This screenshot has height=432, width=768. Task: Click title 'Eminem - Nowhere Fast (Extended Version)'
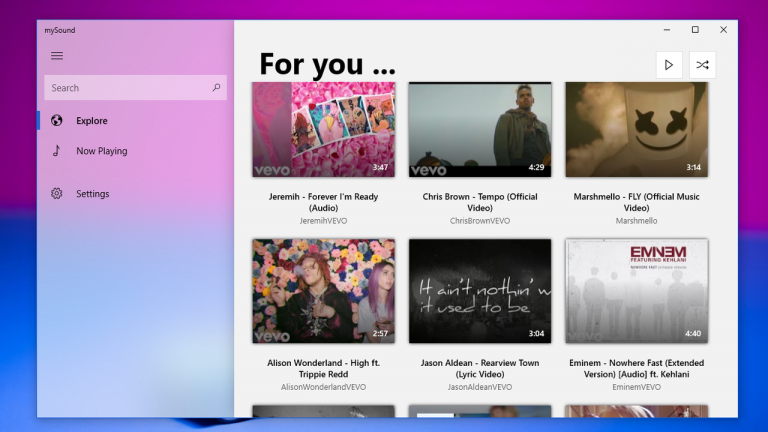[x=637, y=368]
